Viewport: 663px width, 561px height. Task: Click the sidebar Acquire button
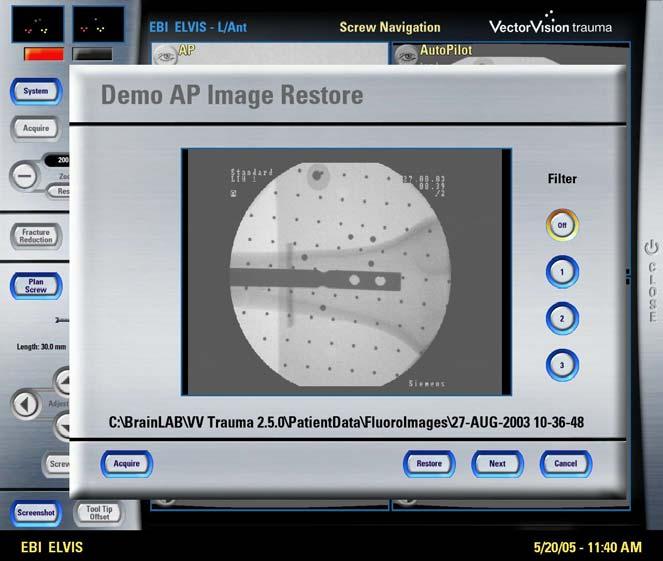36,128
